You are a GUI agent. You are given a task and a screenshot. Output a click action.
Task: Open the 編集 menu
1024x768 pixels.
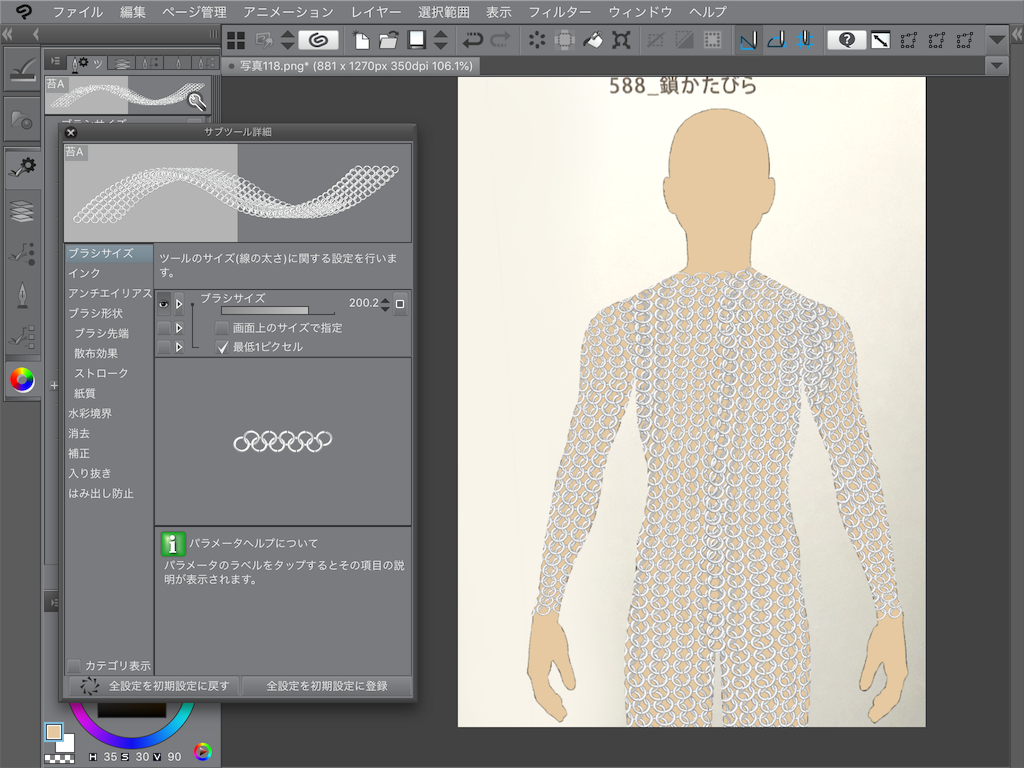tap(133, 12)
